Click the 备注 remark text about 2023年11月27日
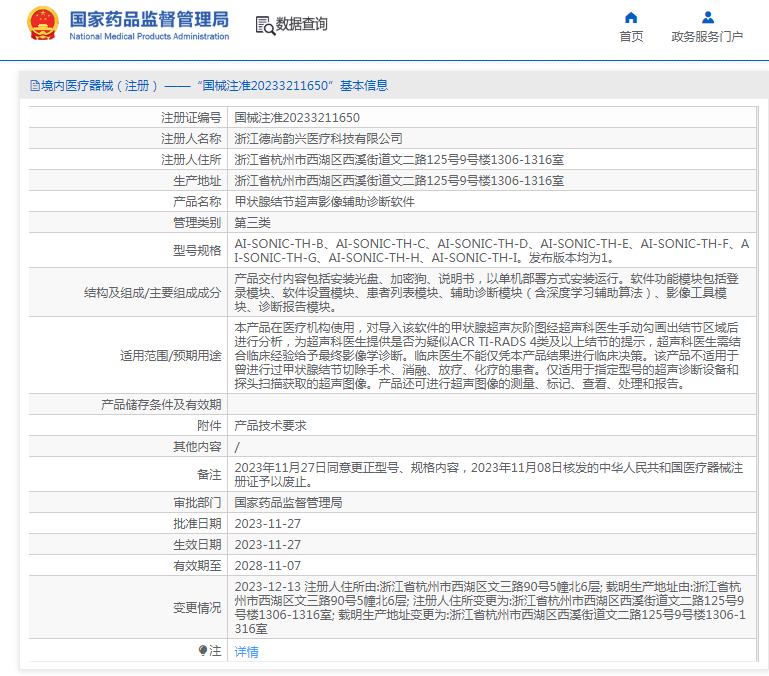769x676 pixels. pyautogui.click(x=488, y=475)
